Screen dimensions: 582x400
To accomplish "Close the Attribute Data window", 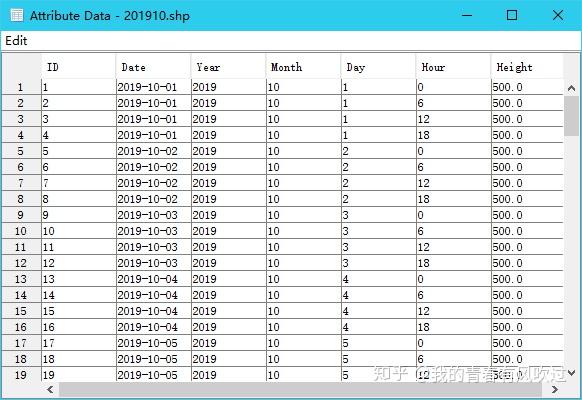I will 558,15.
